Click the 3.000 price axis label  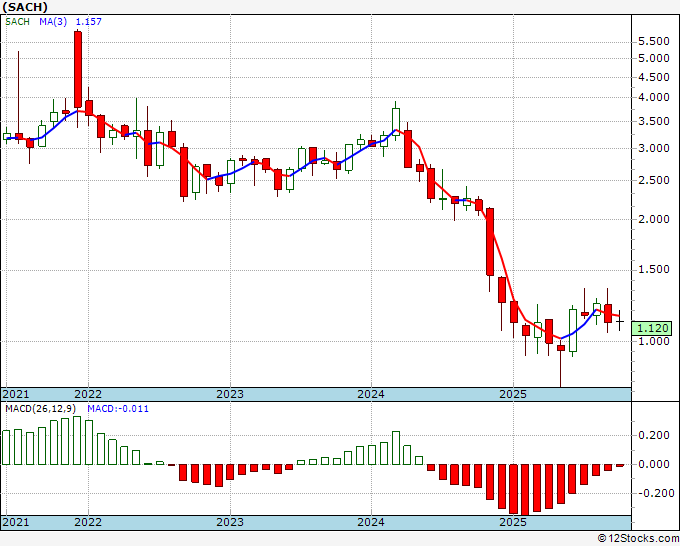(654, 148)
